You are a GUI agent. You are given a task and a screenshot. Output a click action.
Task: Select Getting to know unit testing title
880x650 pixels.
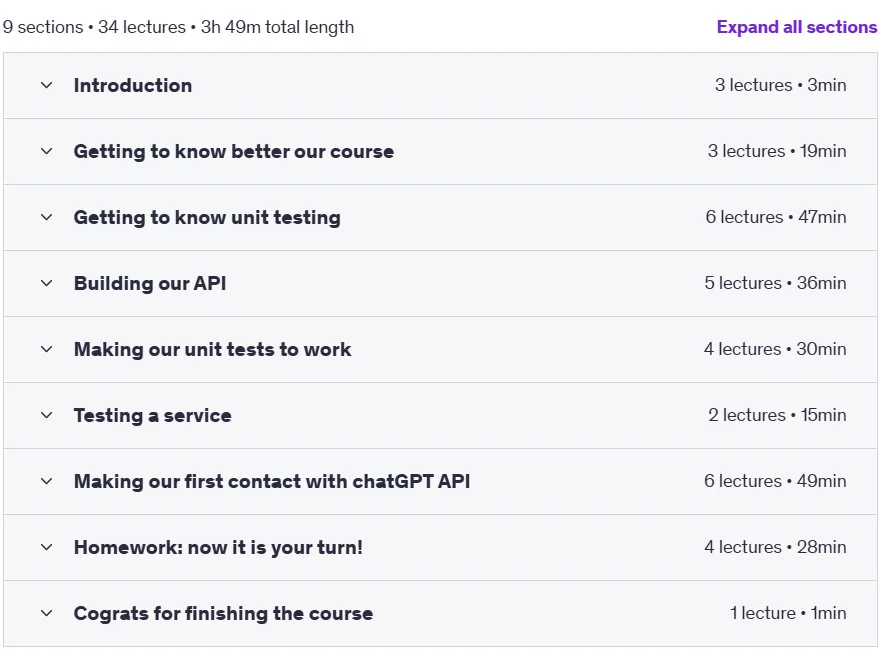[207, 217]
